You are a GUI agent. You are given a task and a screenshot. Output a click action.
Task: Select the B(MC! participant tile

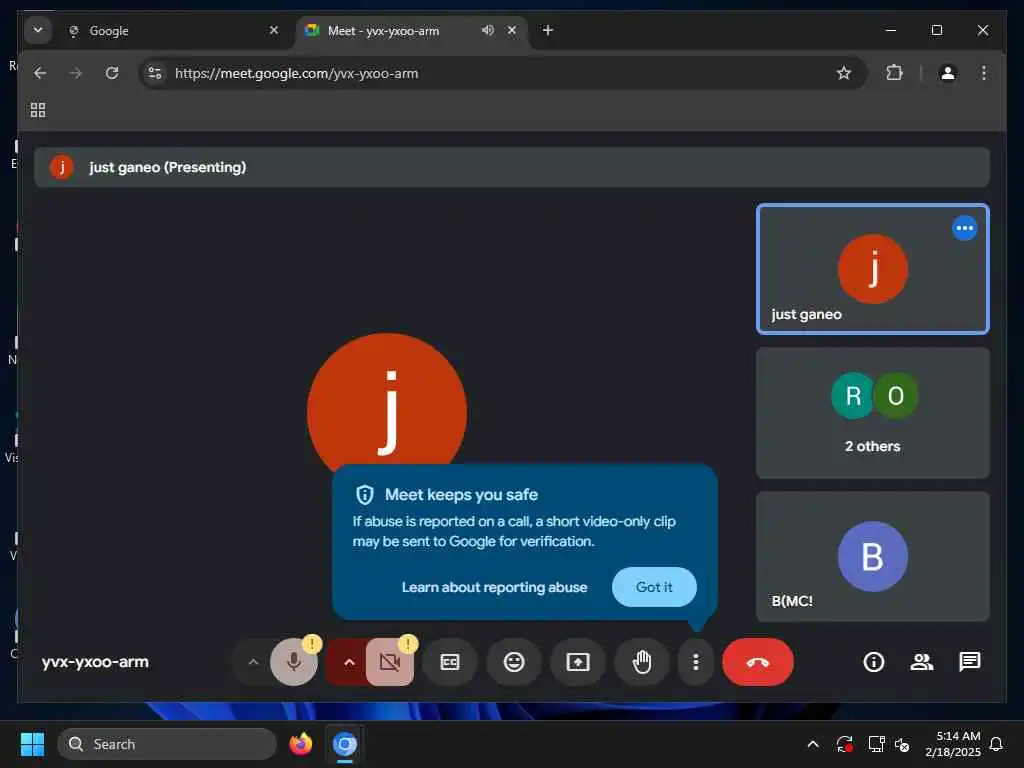pos(872,556)
